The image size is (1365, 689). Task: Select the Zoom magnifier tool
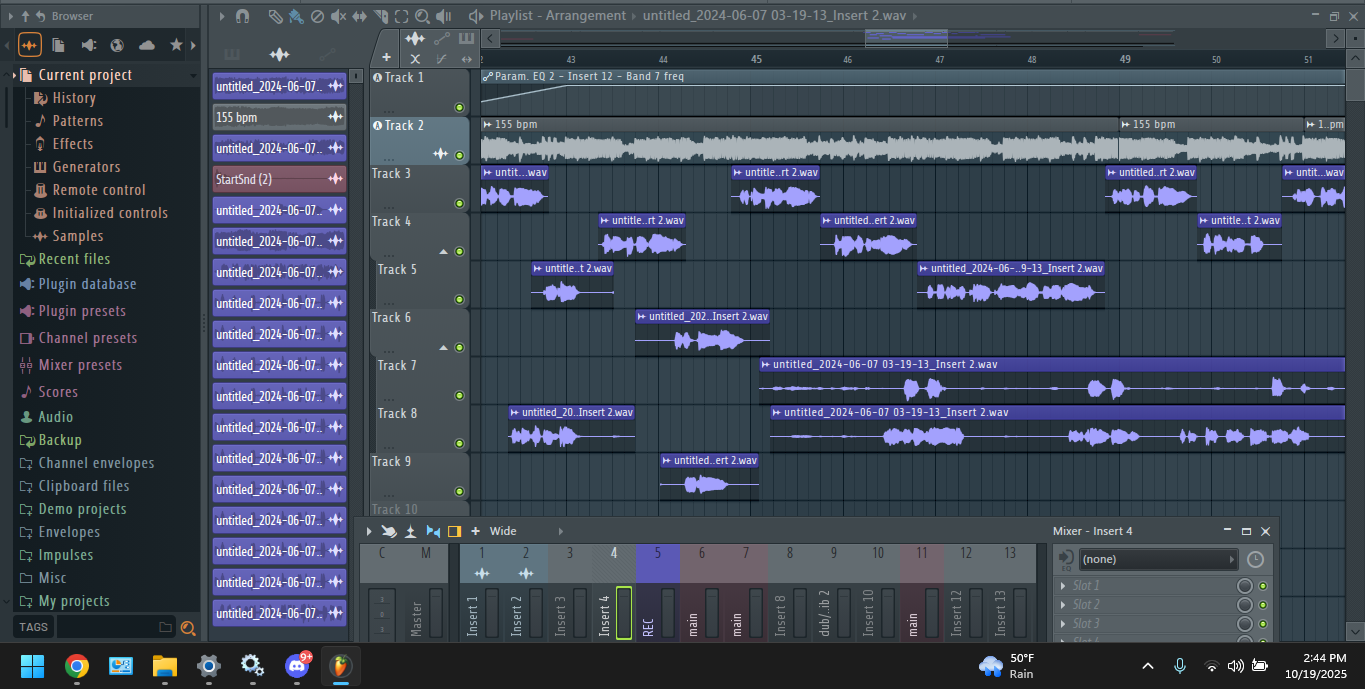coord(422,16)
